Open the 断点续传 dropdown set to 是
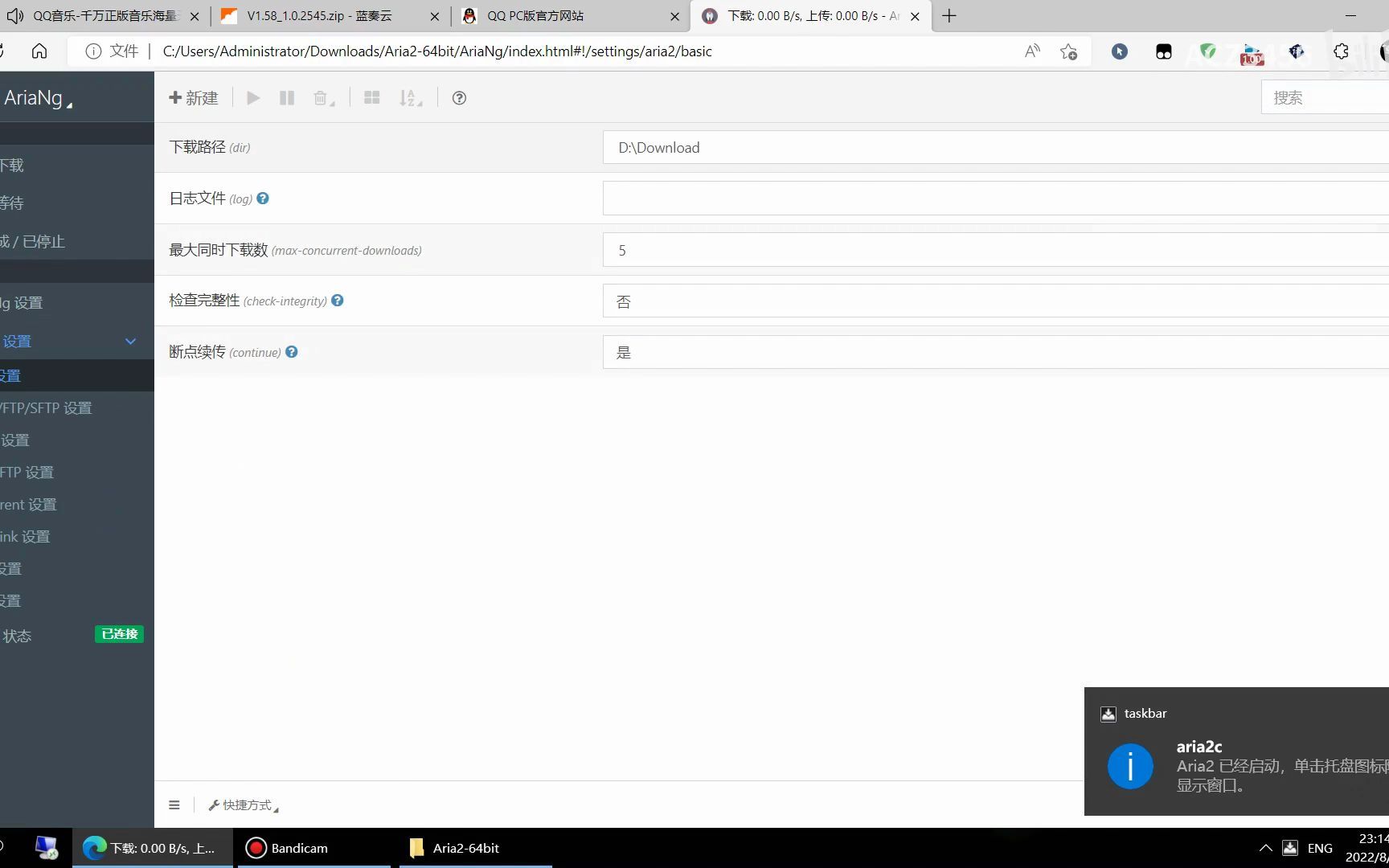1389x868 pixels. (x=996, y=352)
